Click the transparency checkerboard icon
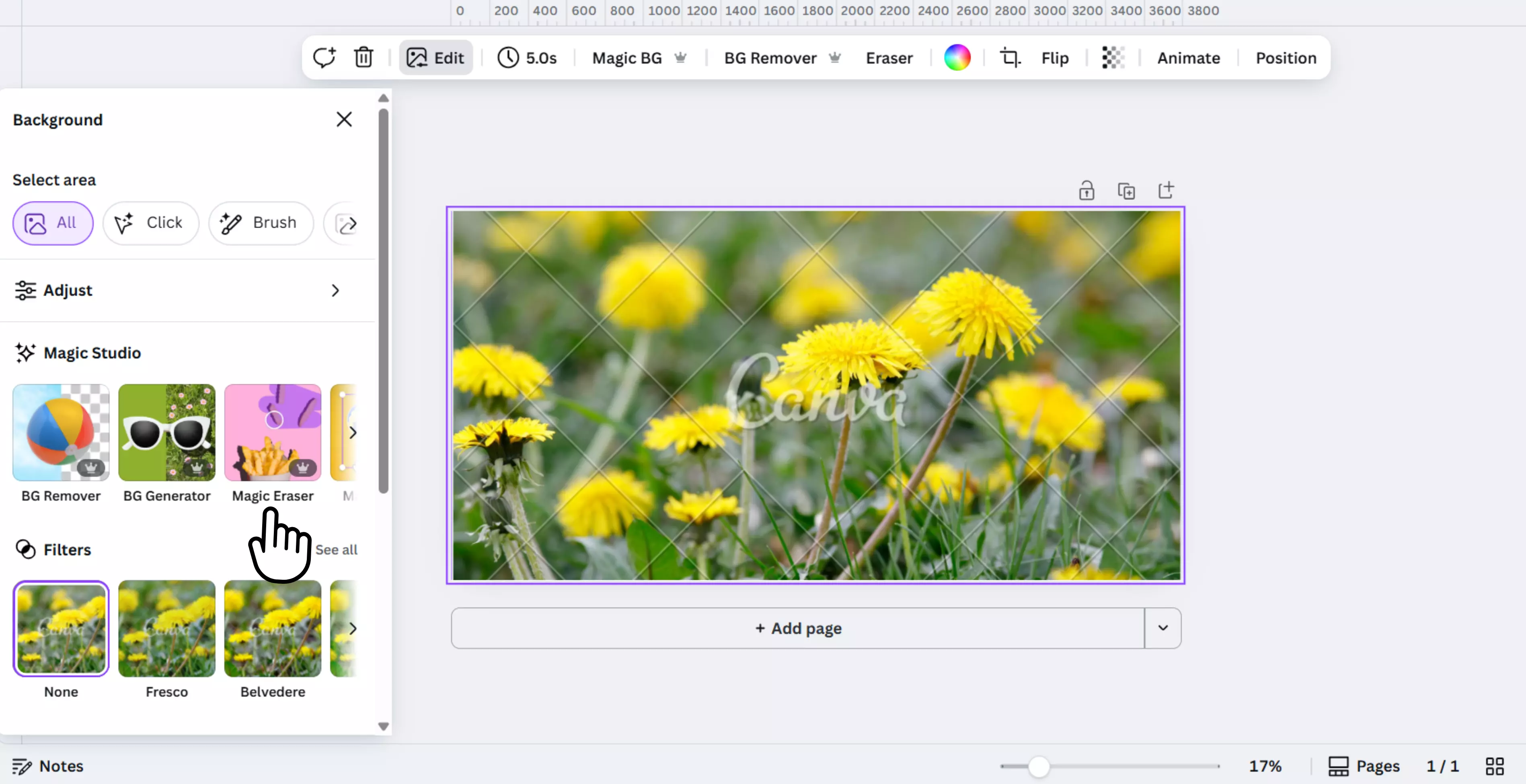The width and height of the screenshot is (1526, 784). (1113, 57)
